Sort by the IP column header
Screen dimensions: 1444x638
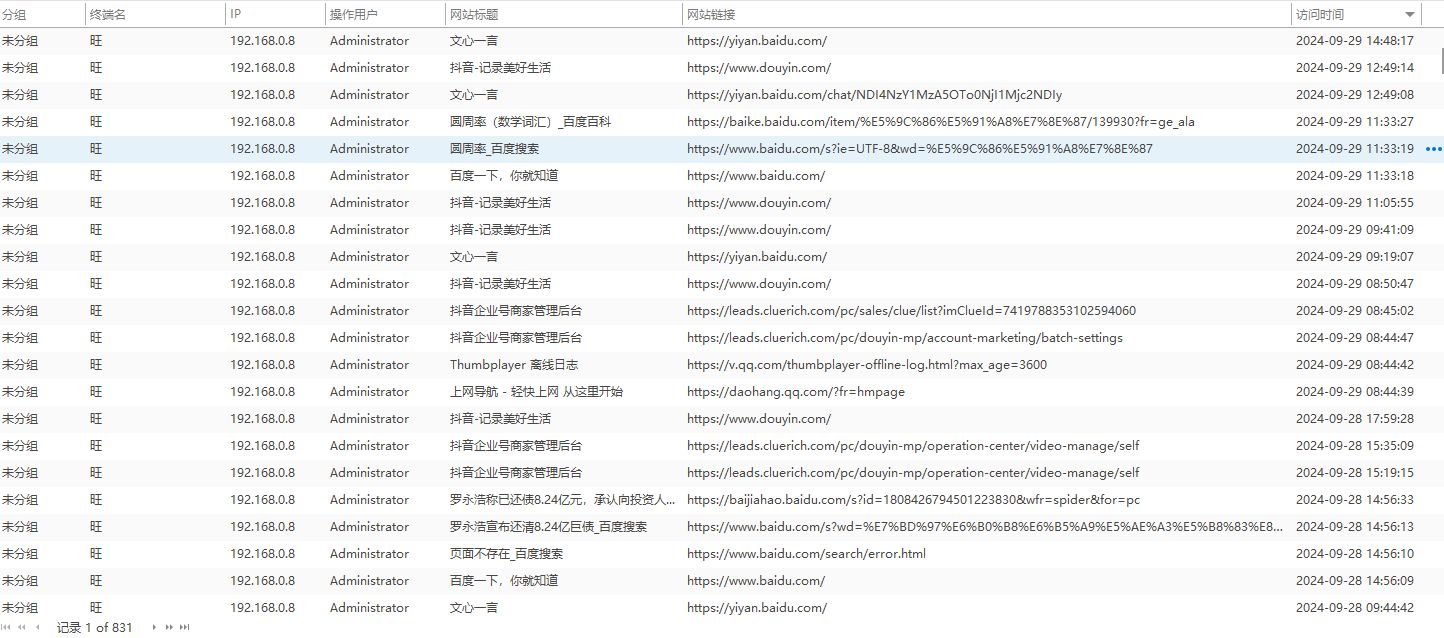coord(235,14)
